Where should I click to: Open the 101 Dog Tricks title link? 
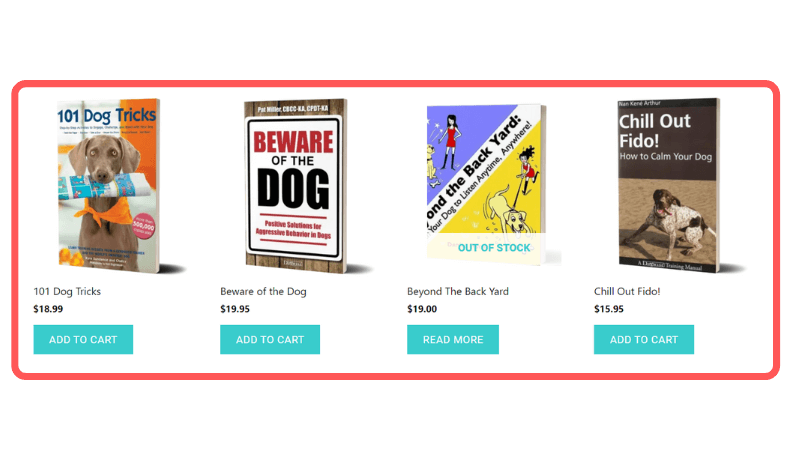pos(67,291)
